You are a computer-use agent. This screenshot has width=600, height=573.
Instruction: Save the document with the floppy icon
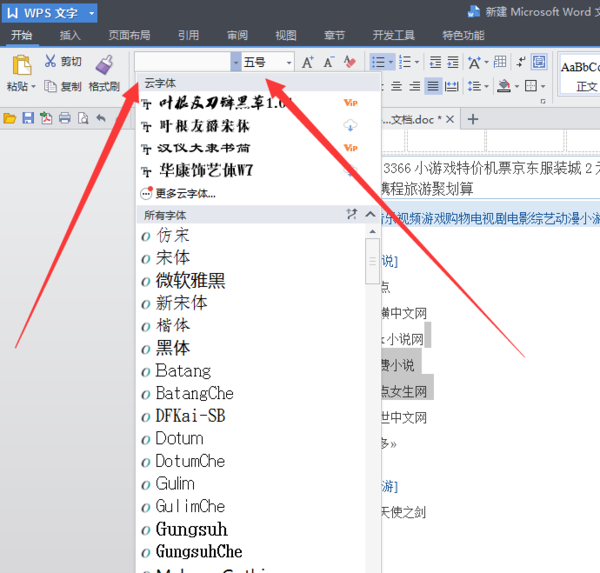coord(28,118)
